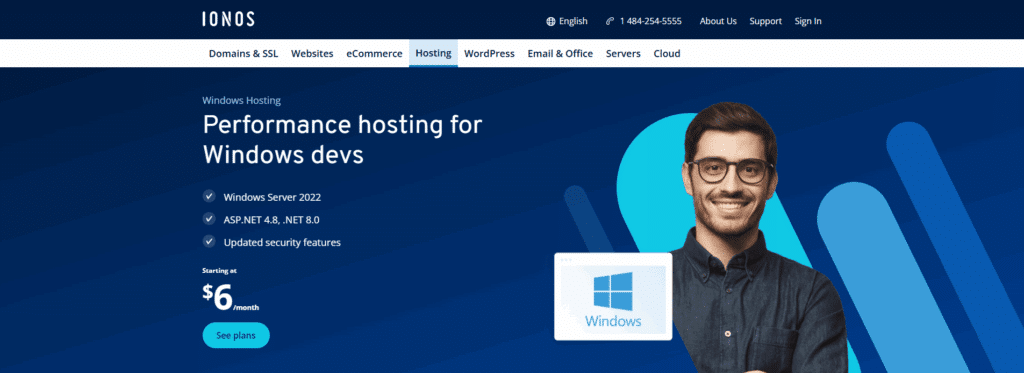Click the Performance hosting for Windows devs heading

click(x=342, y=140)
